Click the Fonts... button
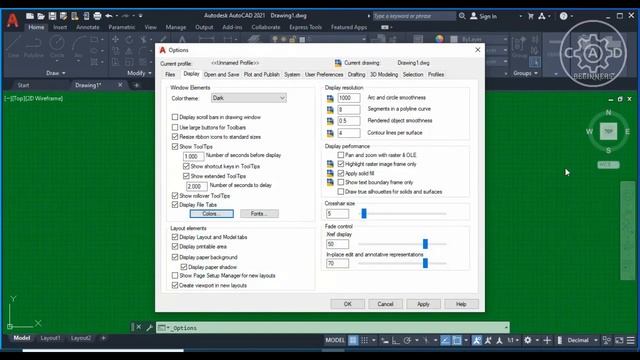The image size is (640, 360). click(259, 214)
